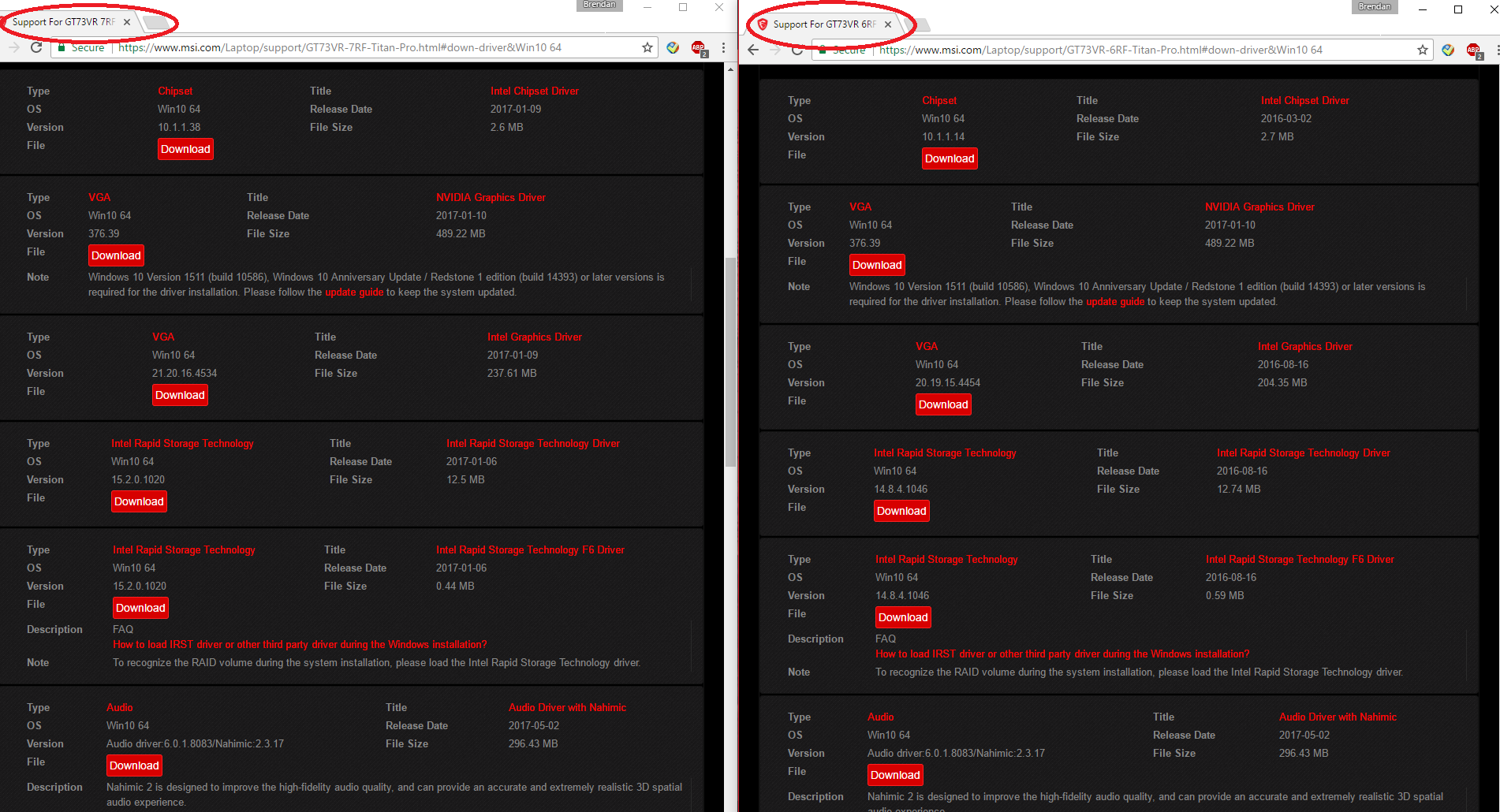Select the 204.35 MB file size on the right

coord(1282,383)
